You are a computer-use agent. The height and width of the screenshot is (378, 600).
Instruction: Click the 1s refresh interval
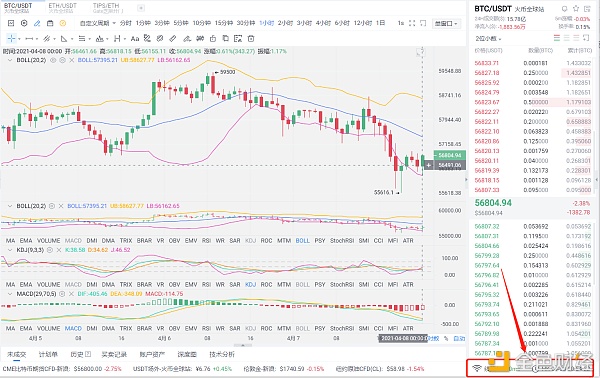point(401,23)
